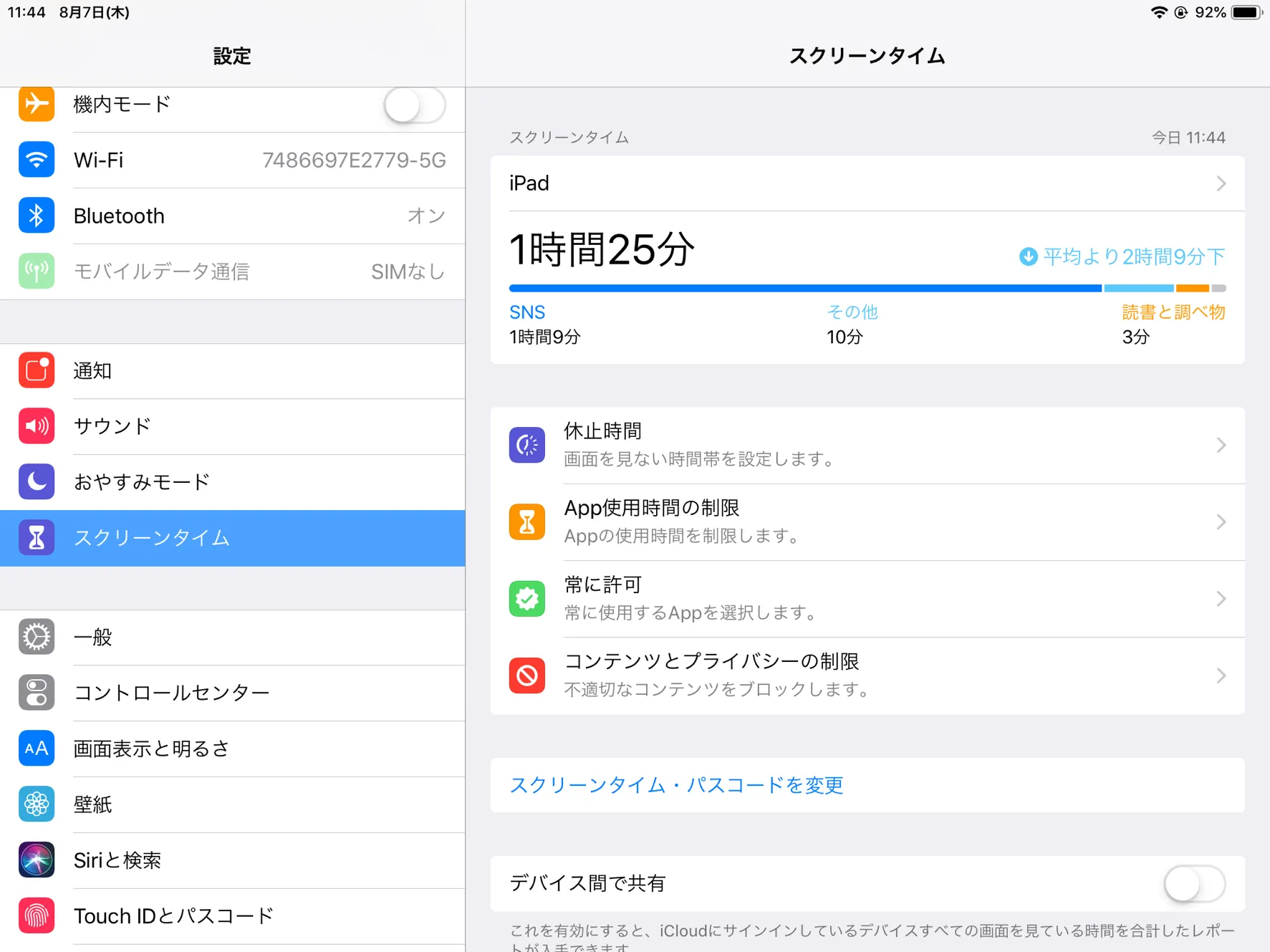Tap the blue down-arrow below-average icon
This screenshot has height=952, width=1270.
click(x=1029, y=256)
